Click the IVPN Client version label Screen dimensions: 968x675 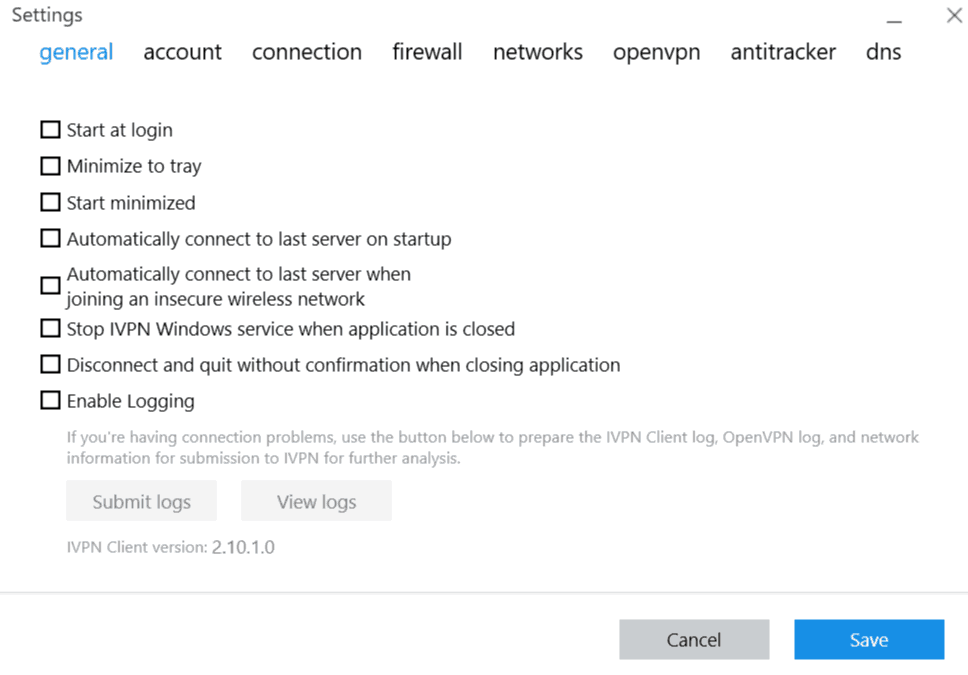137,547
